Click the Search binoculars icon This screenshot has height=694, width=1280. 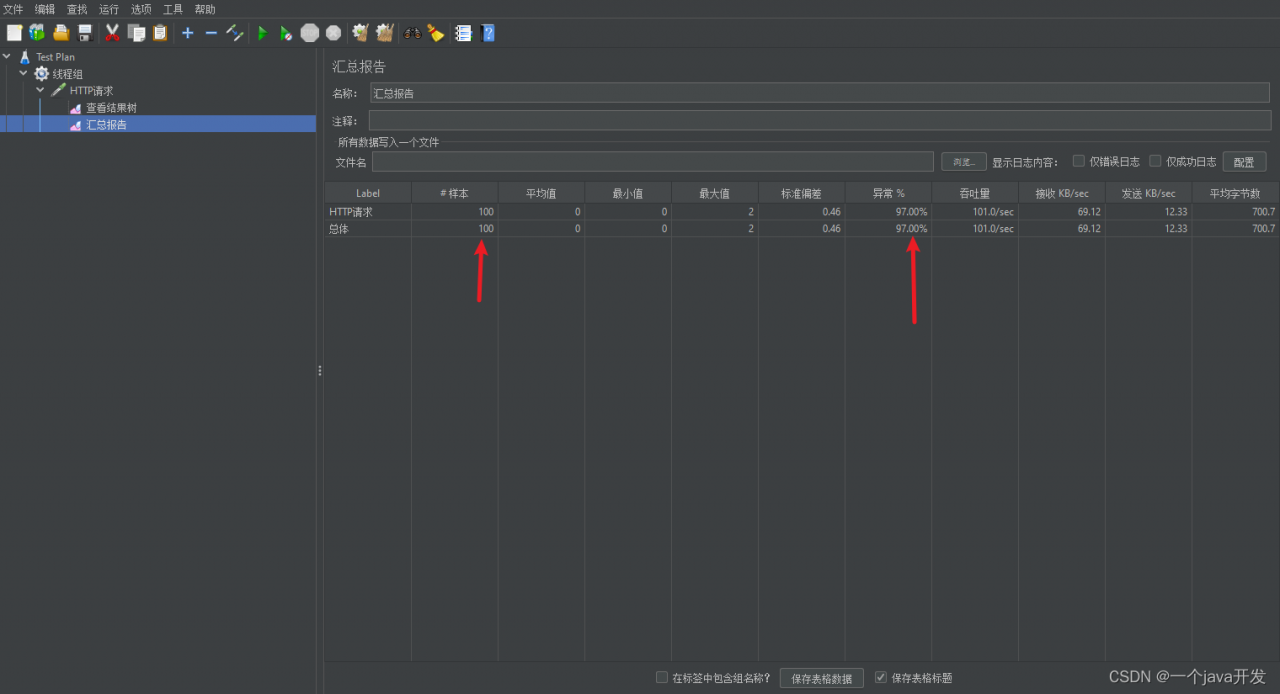[412, 33]
